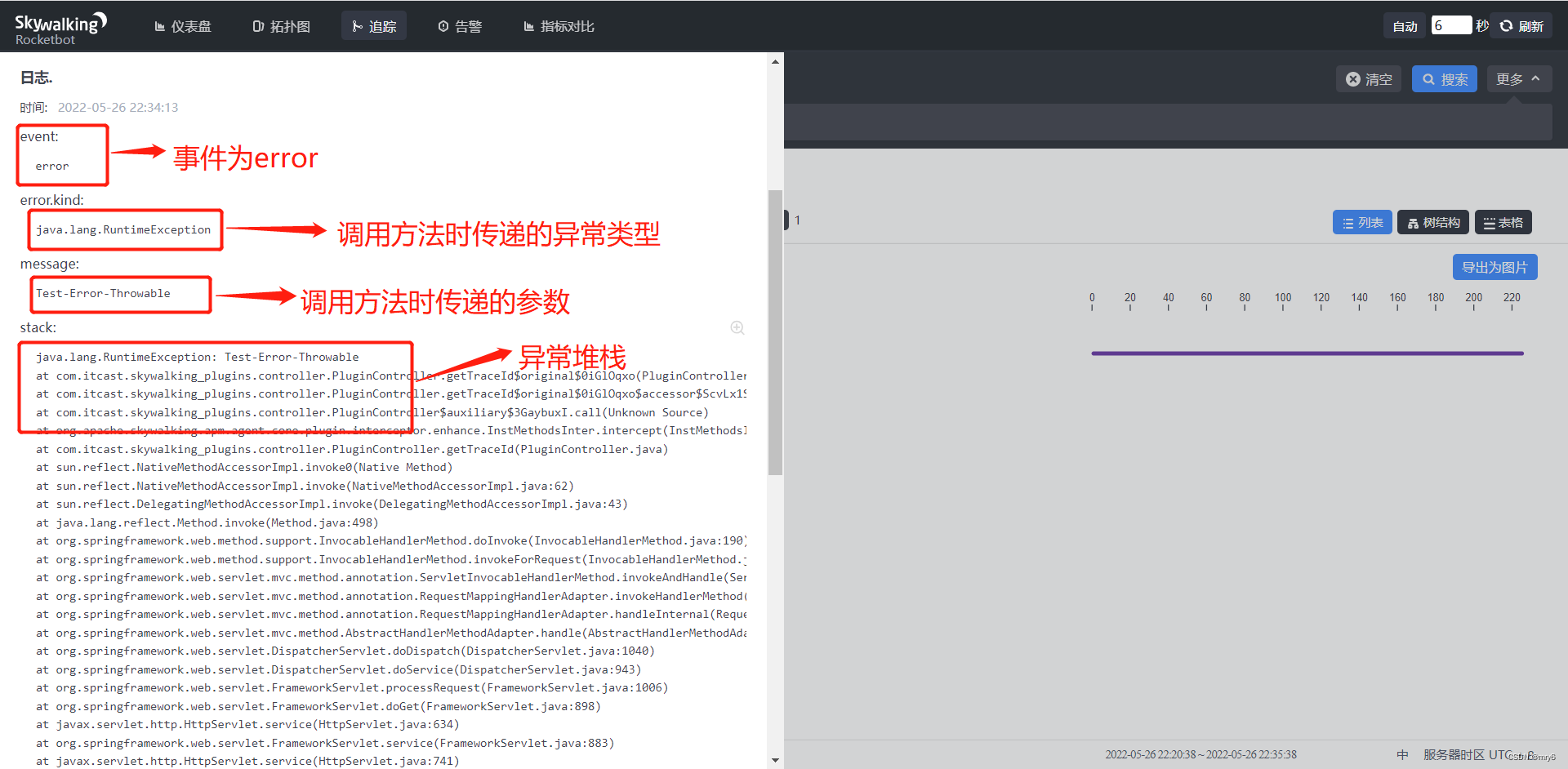Image resolution: width=1568 pixels, height=769 pixels.
Task: Open the 拓扑图 topology menu
Action: [x=282, y=26]
